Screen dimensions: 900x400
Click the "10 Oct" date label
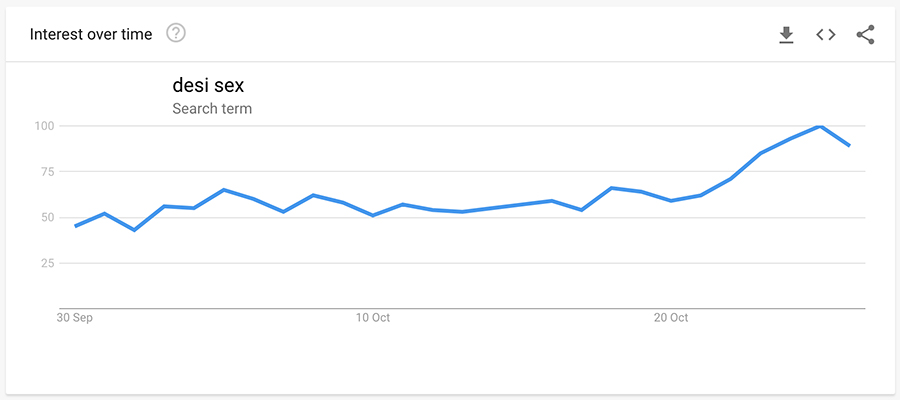point(373,318)
